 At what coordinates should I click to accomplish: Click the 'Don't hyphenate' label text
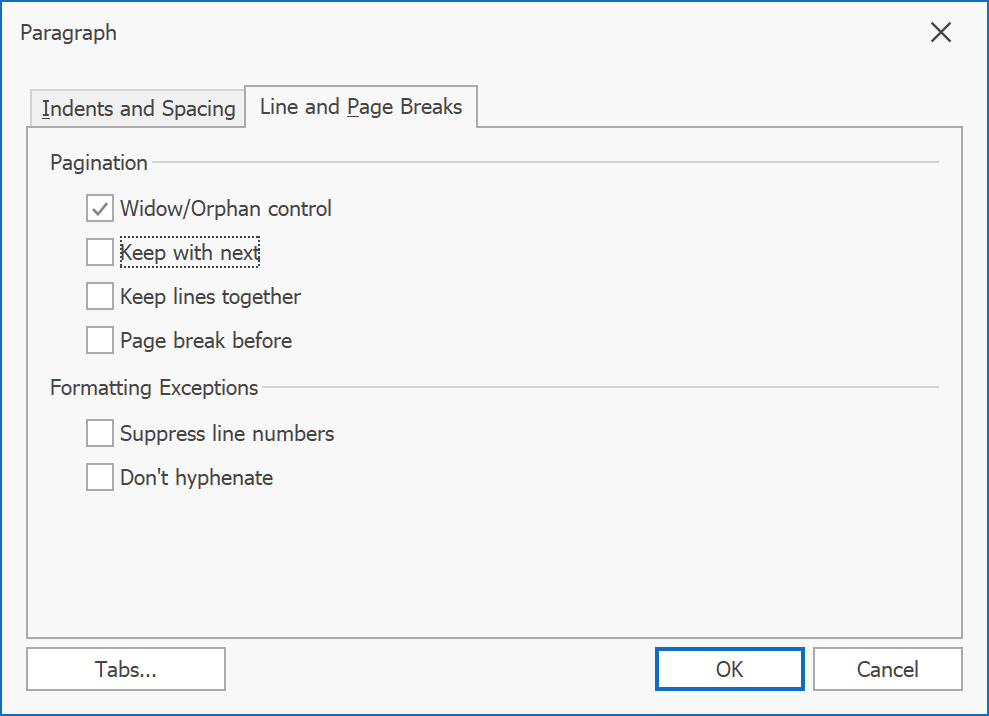[x=197, y=478]
